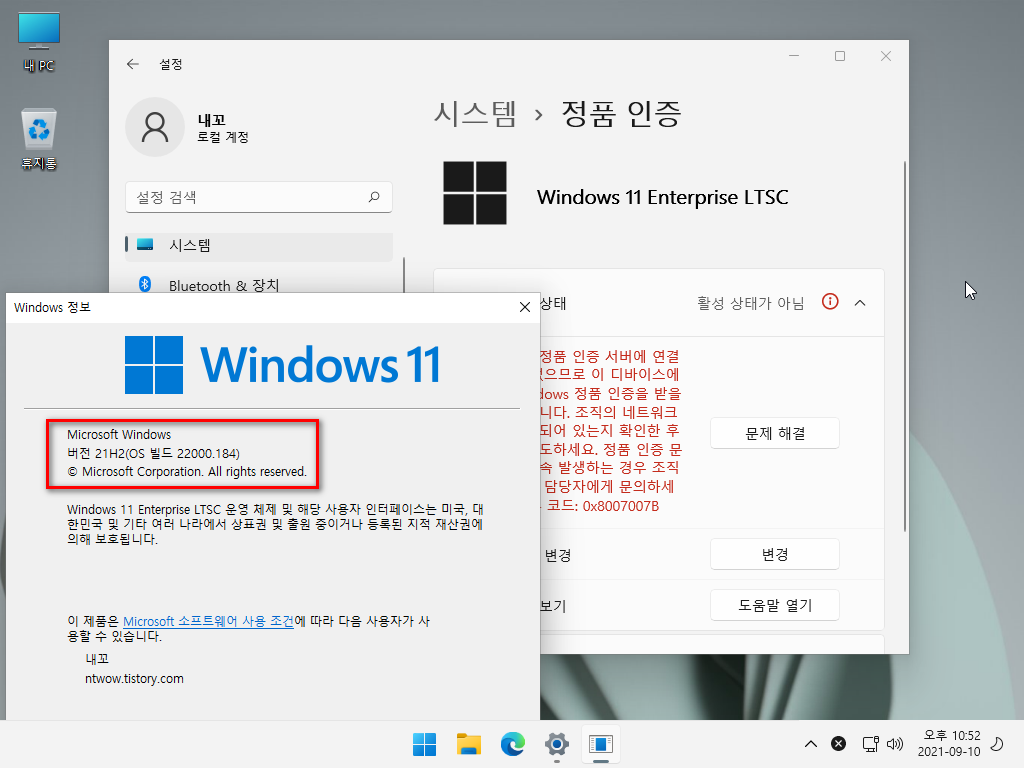Maximize the Settings window
The image size is (1024, 768).
point(840,56)
